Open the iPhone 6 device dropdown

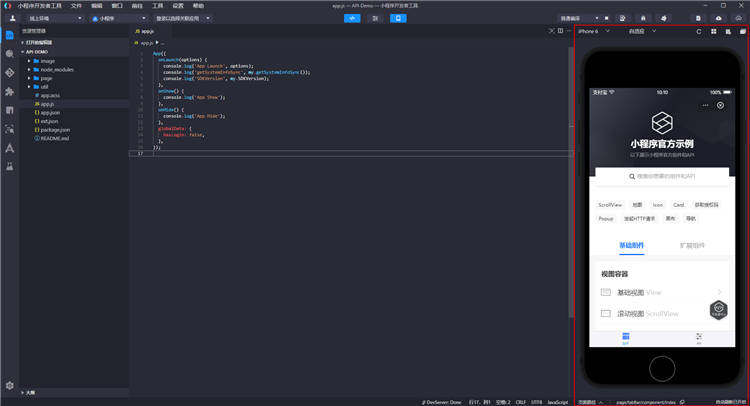[592, 31]
